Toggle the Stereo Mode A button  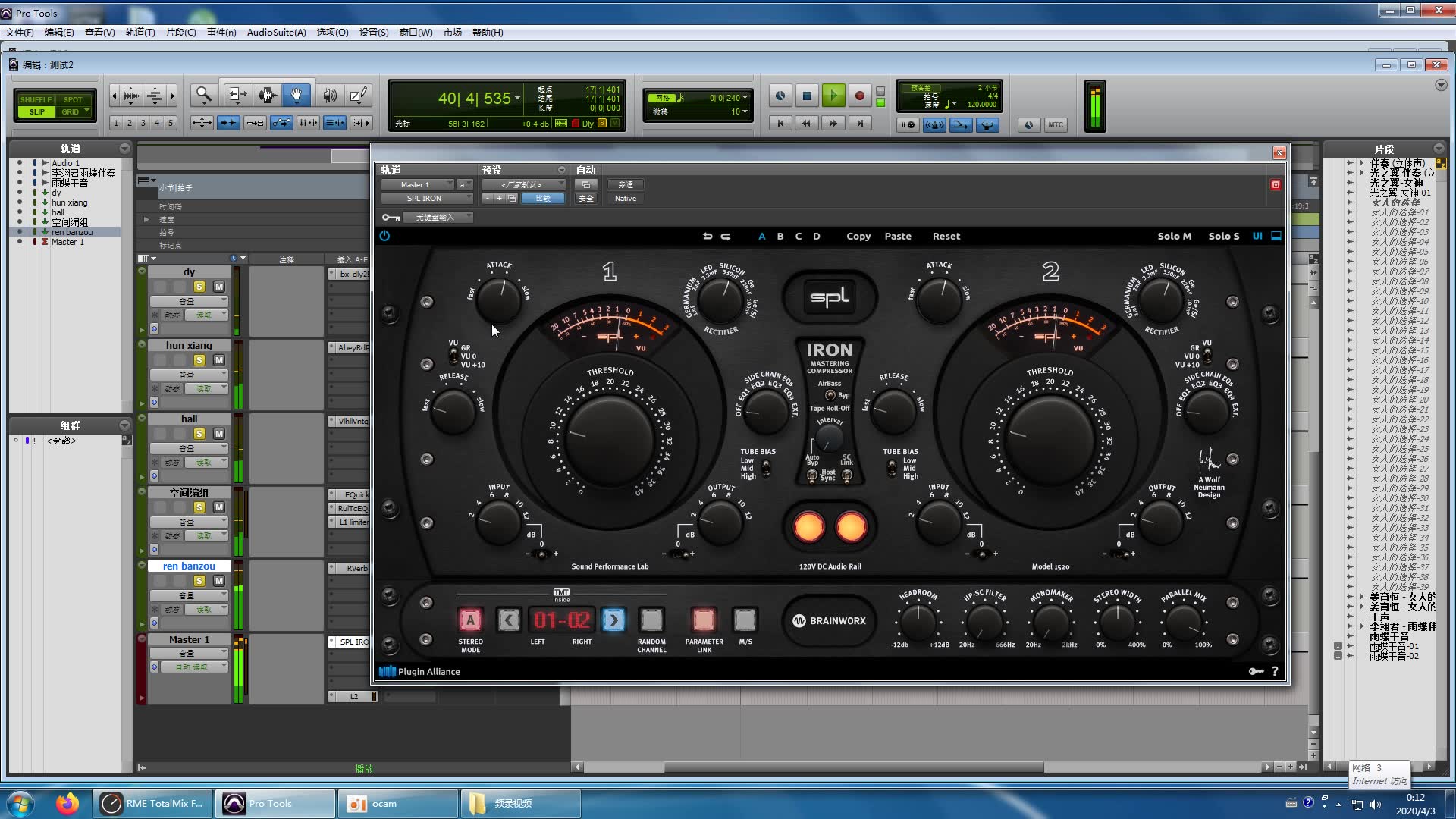coord(470,620)
